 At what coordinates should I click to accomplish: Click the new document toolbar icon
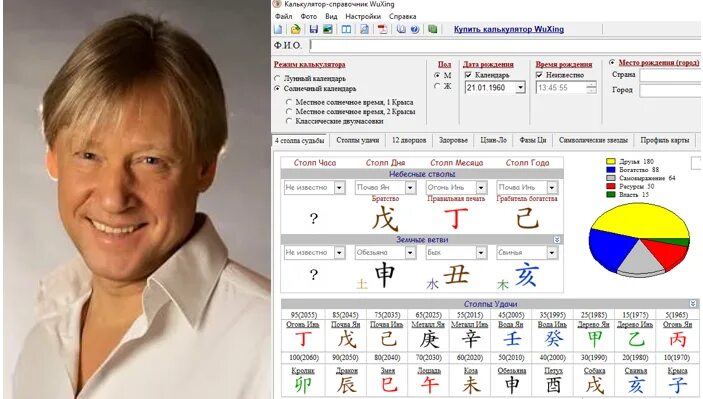coord(278,29)
